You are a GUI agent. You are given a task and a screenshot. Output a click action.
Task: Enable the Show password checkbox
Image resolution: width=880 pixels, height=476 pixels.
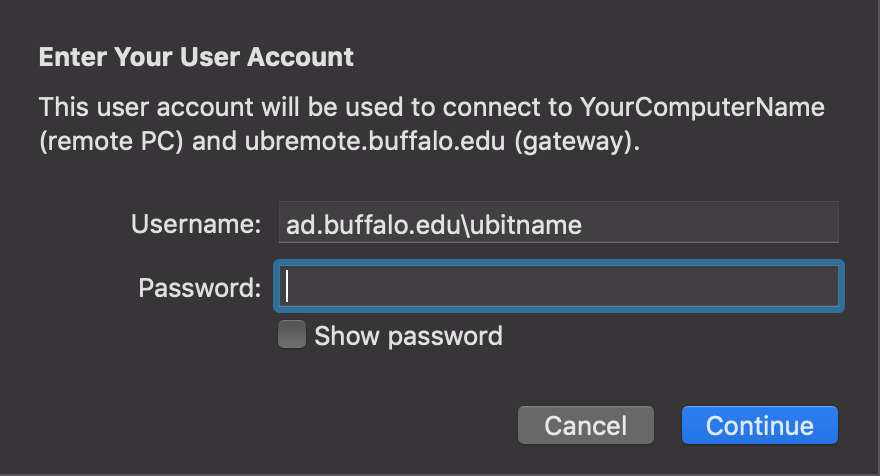292,335
